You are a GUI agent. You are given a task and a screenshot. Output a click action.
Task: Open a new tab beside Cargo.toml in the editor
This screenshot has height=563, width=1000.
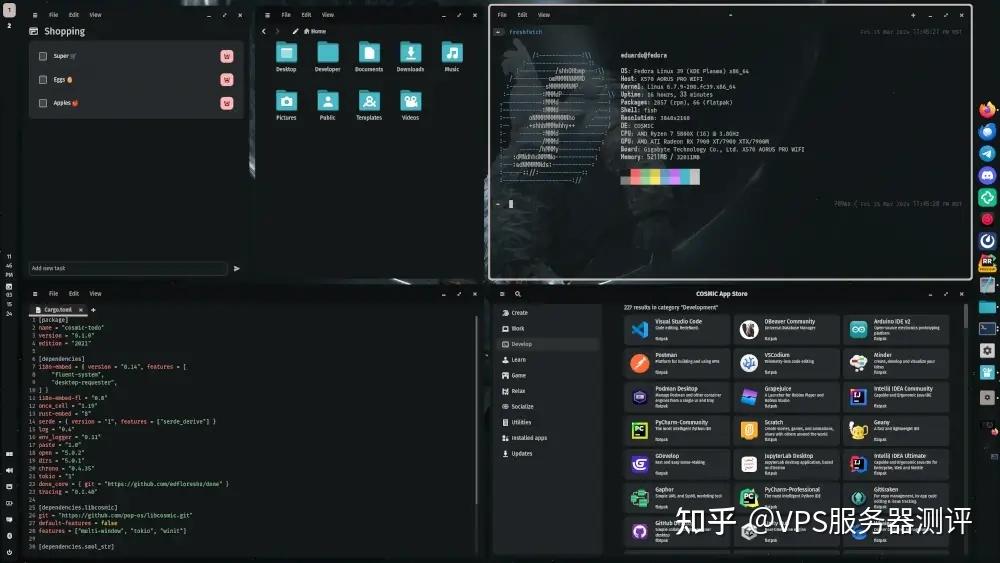pyautogui.click(x=93, y=310)
